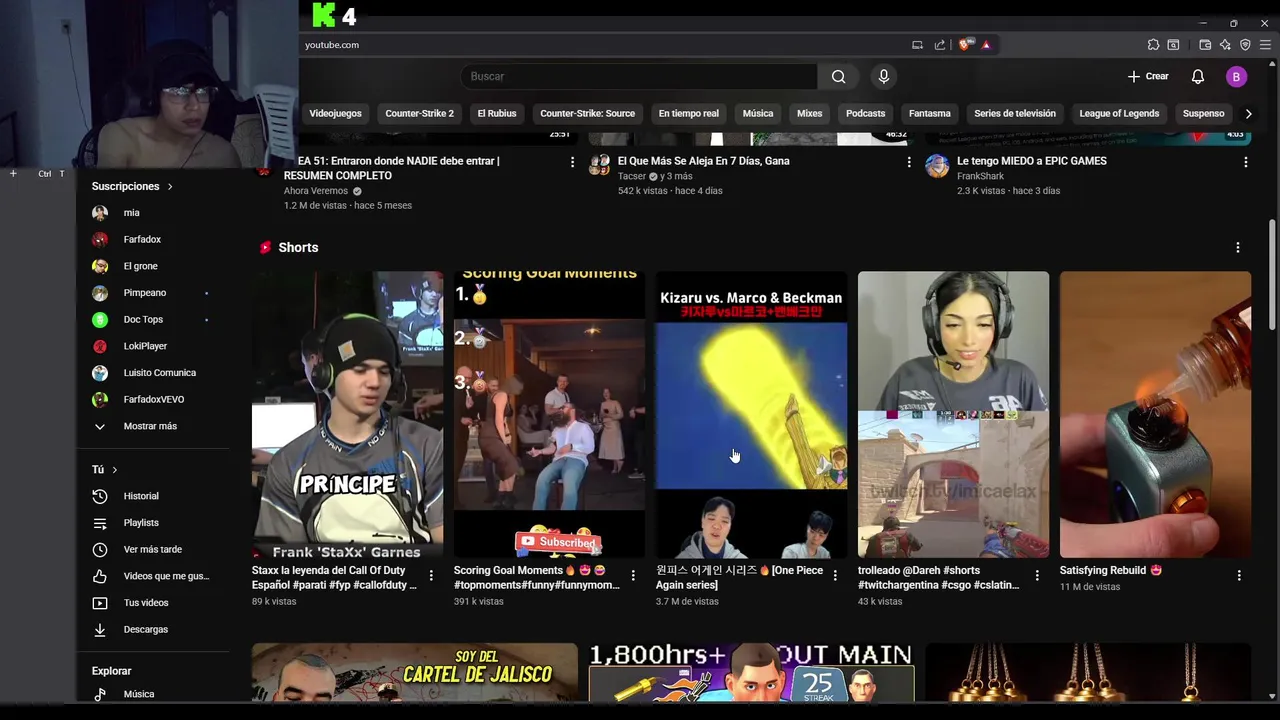Select the Counter-Strike 2 filter chip
The height and width of the screenshot is (720, 1280).
click(x=419, y=114)
